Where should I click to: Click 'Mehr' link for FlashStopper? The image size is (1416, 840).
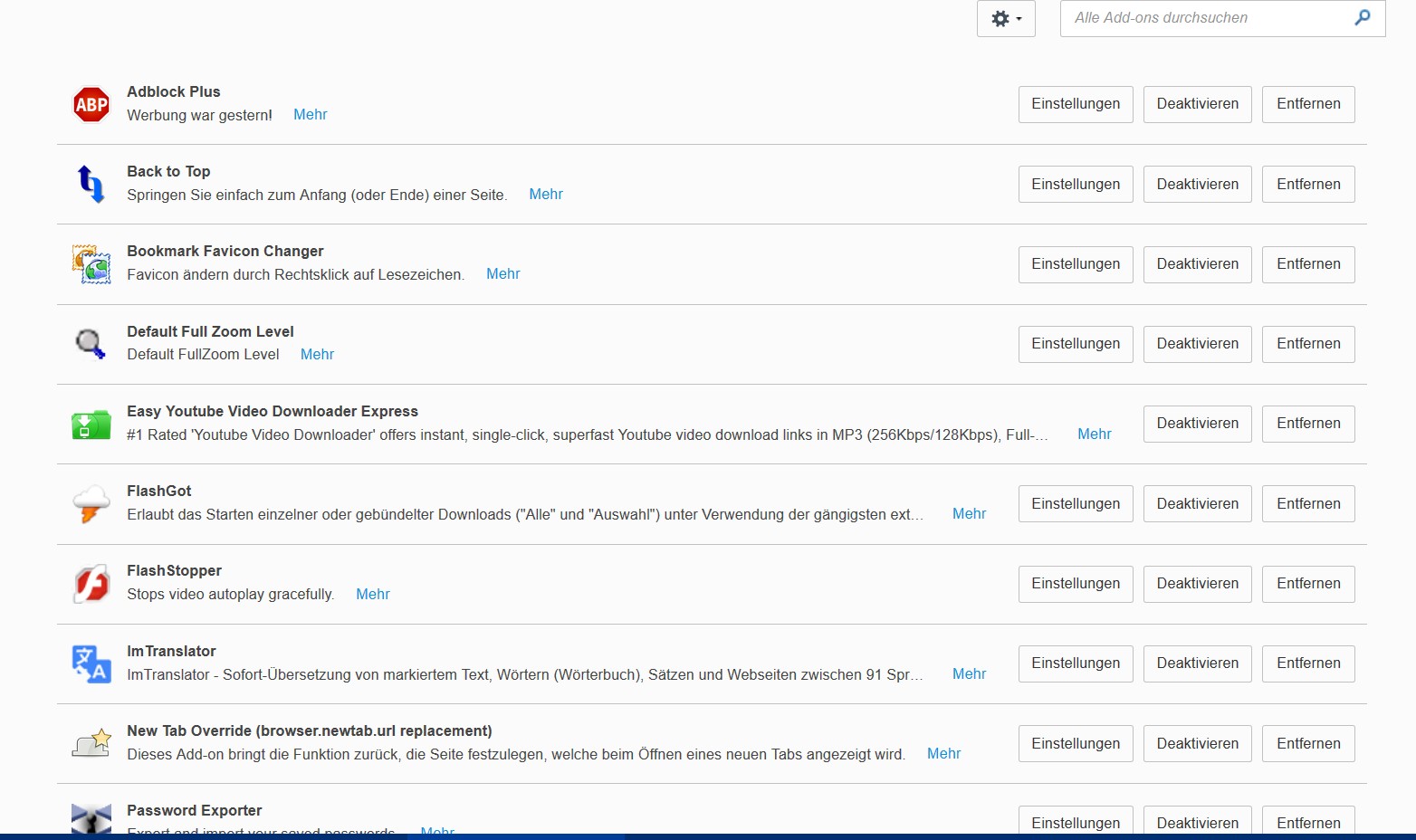(373, 595)
